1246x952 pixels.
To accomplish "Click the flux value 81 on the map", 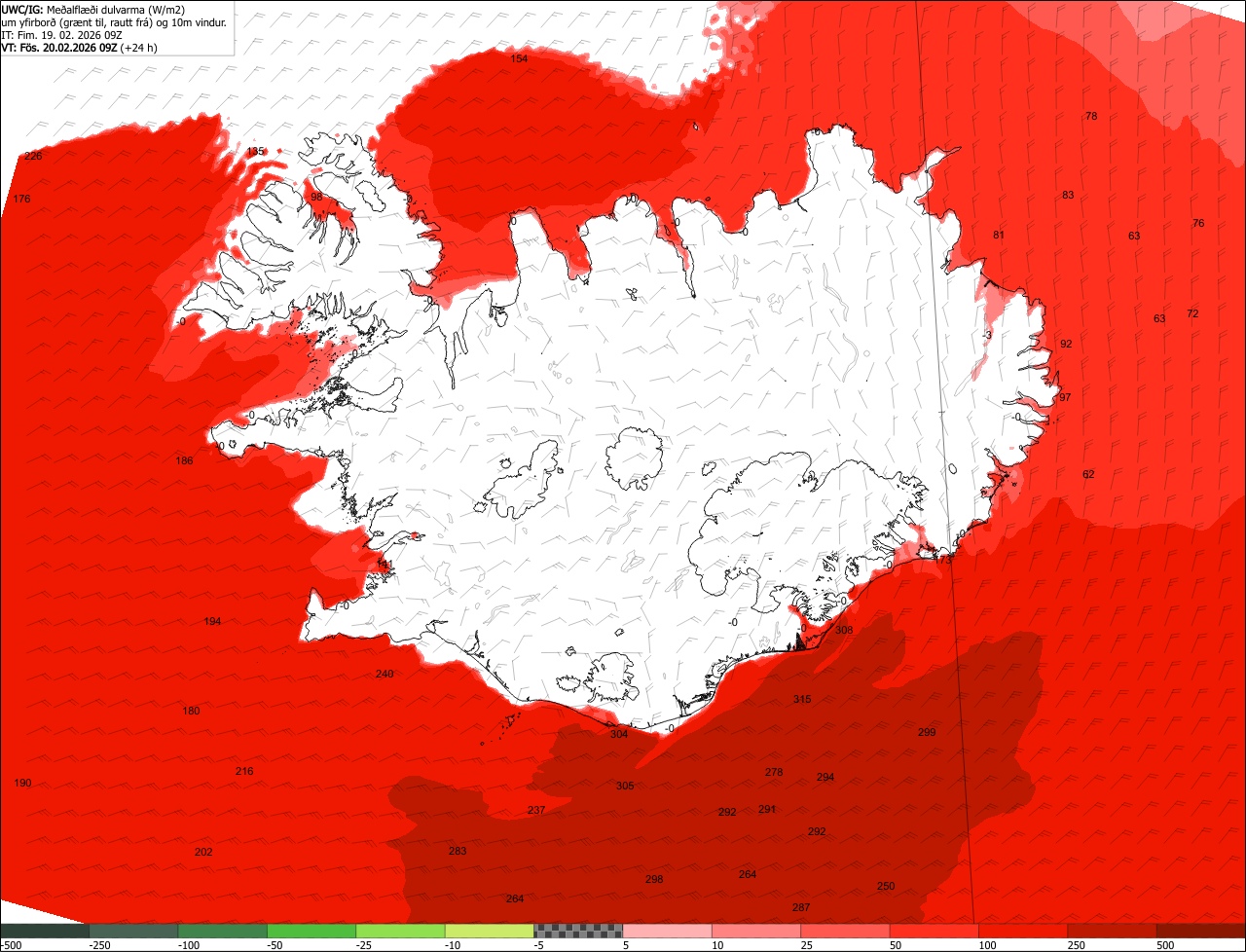I will point(999,235).
